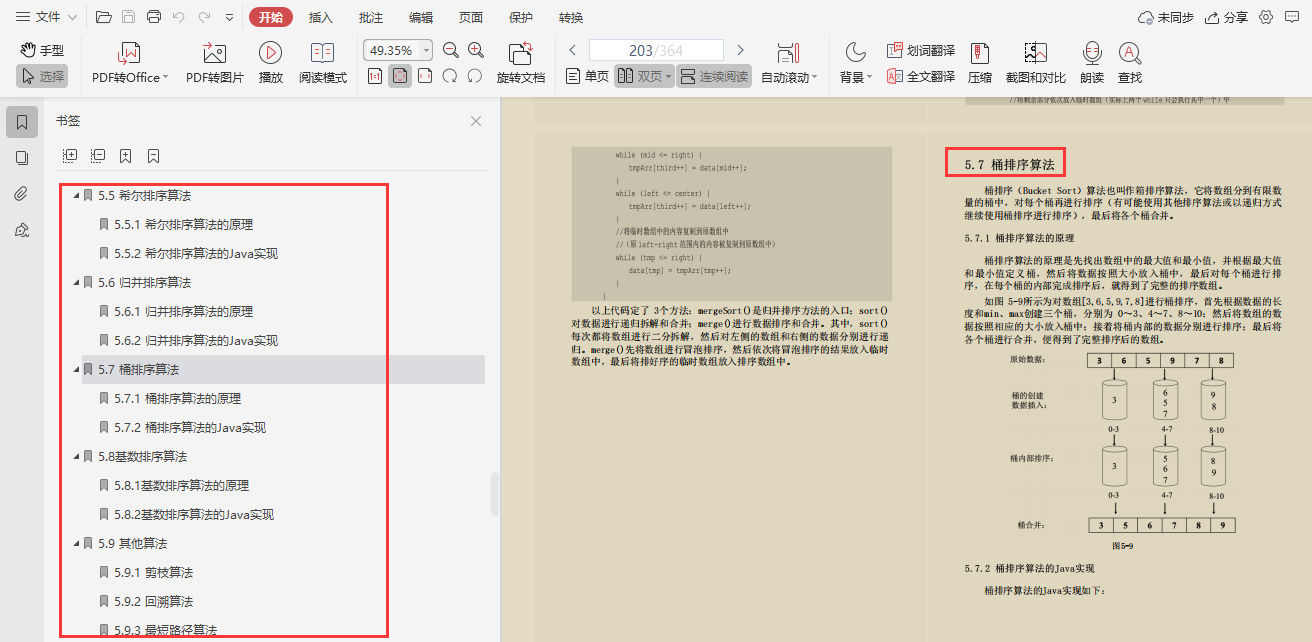Open the 背景 background dropdown

pyautogui.click(x=855, y=65)
